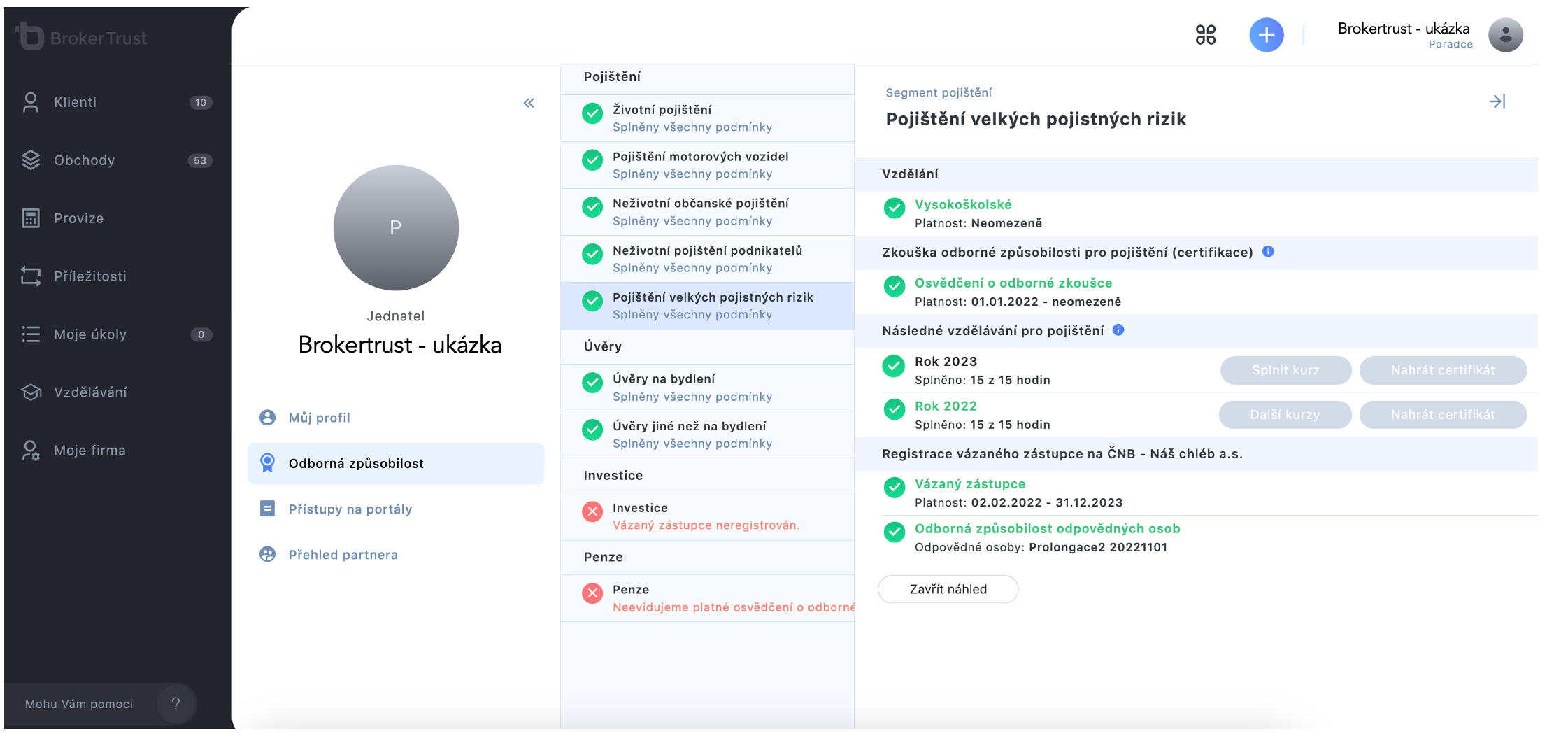The image size is (1568, 743).
Task: Open the apps grid icon
Action: 1206,35
